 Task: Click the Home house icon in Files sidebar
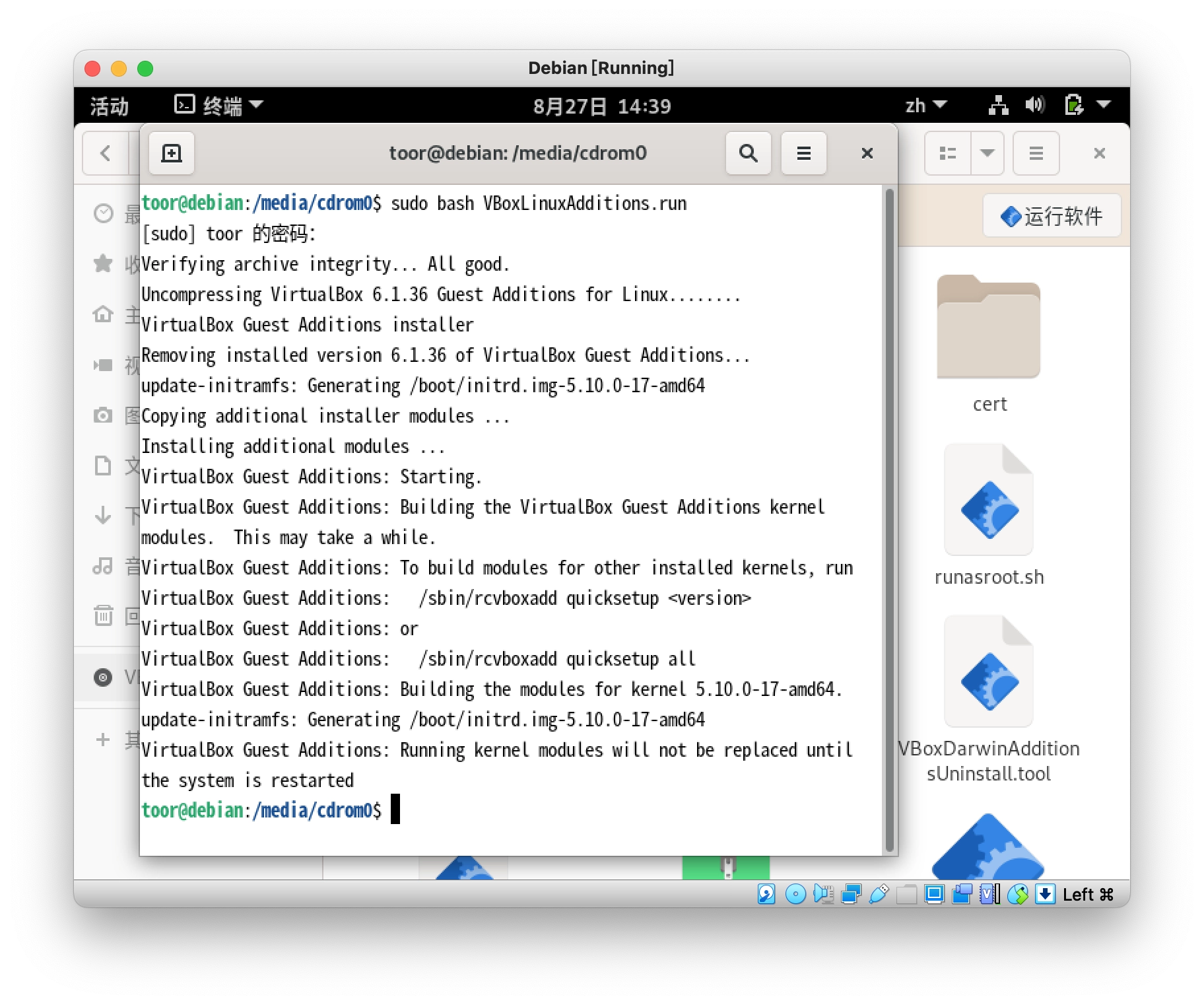[x=103, y=314]
